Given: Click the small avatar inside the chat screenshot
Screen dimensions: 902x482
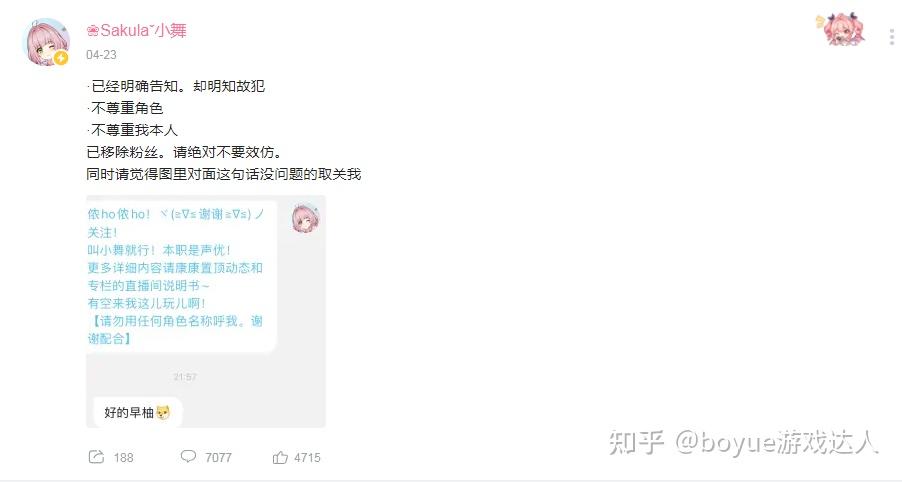Looking at the screenshot, I should [x=305, y=218].
